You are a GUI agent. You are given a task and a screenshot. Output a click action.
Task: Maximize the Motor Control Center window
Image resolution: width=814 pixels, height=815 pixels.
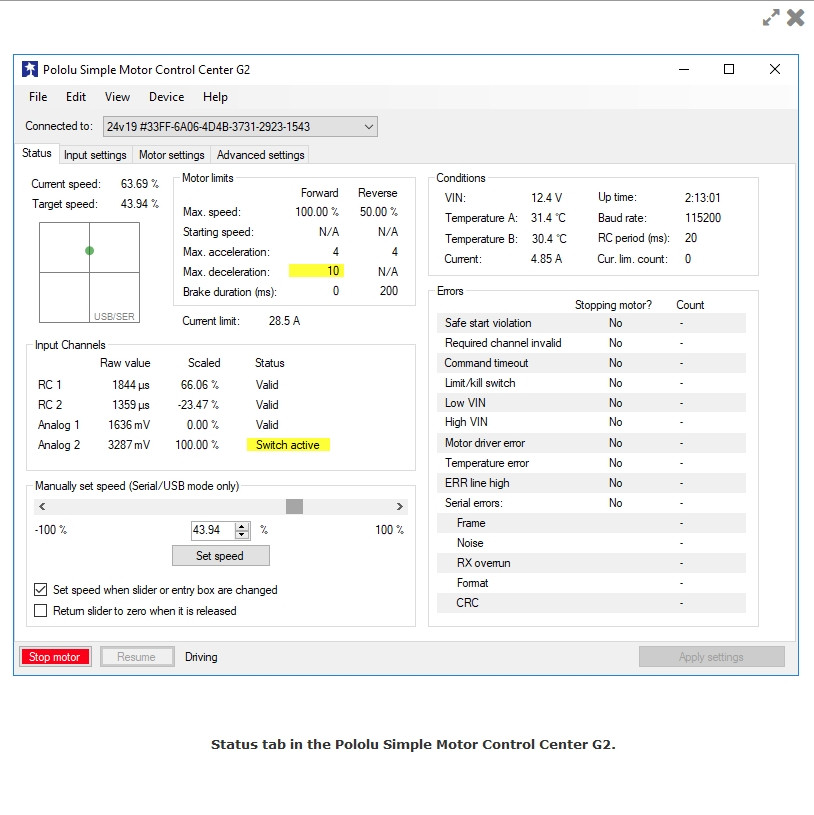point(729,69)
